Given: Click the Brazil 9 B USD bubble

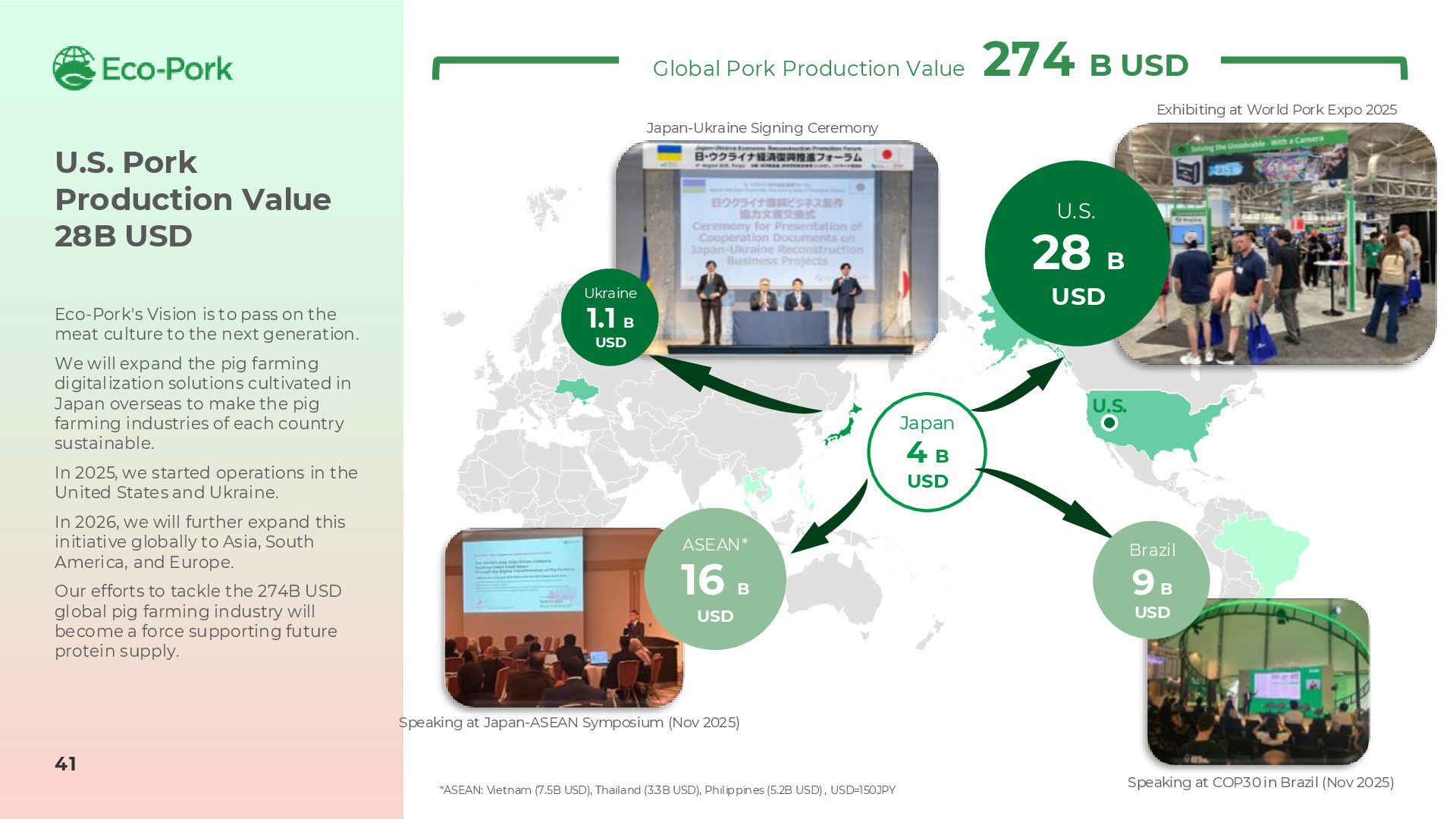Looking at the screenshot, I should pos(1151,581).
